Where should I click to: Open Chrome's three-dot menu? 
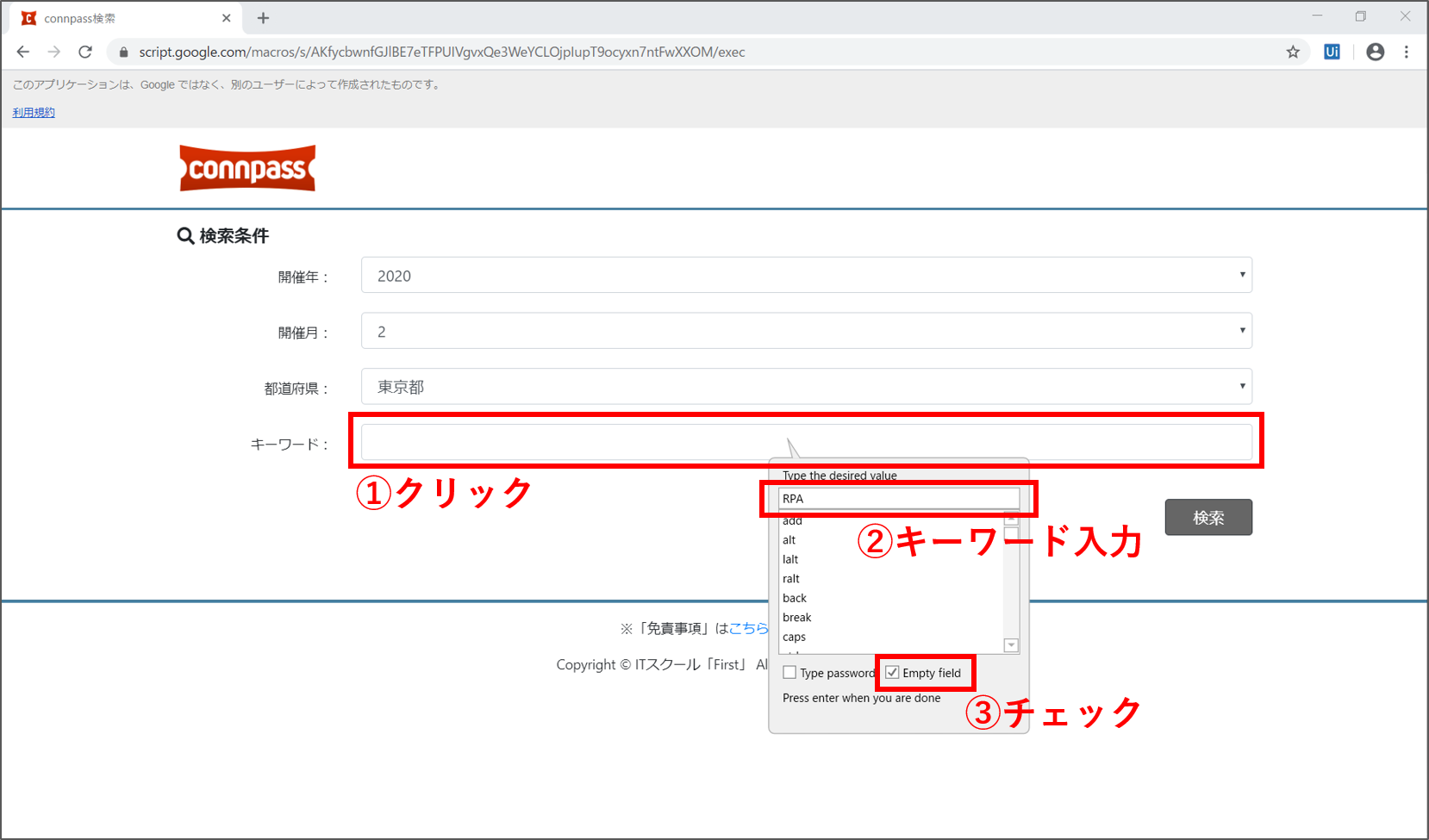tap(1407, 52)
